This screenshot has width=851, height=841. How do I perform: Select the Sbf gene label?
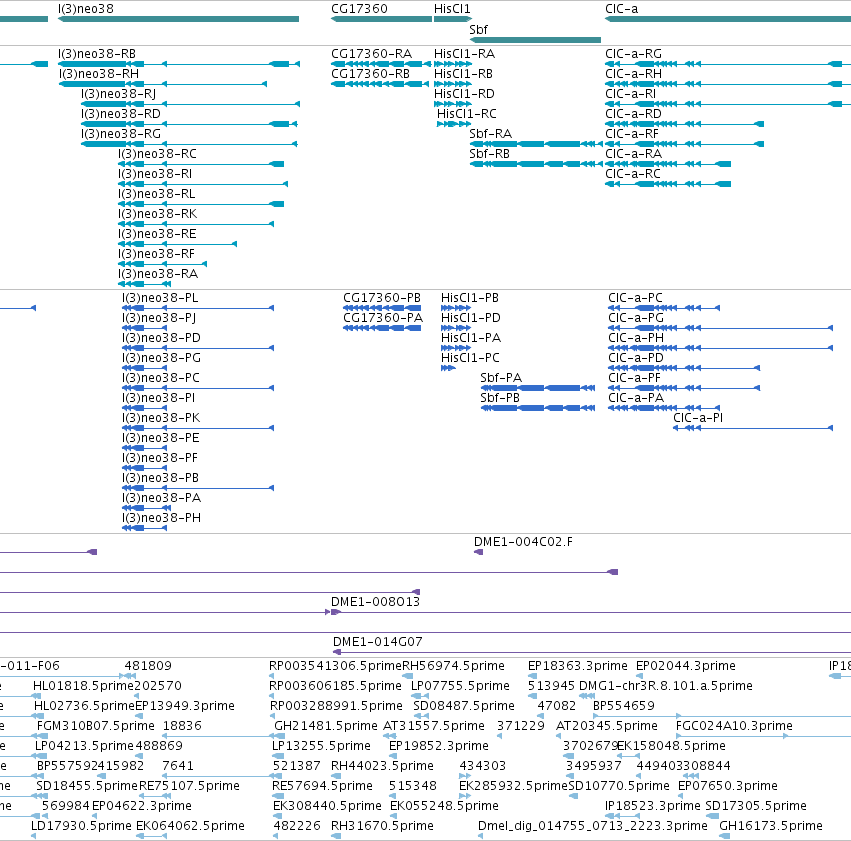tap(479, 30)
